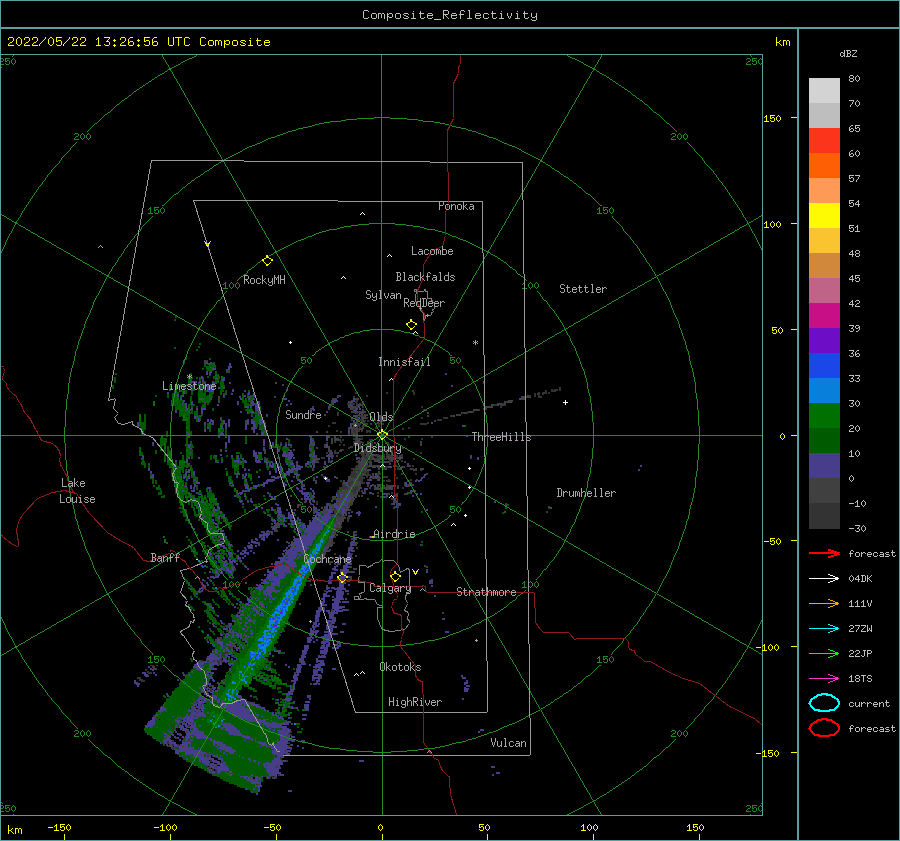Image resolution: width=900 pixels, height=841 pixels.
Task: Select the 65 dBZ red swatch
Action: coord(824,140)
